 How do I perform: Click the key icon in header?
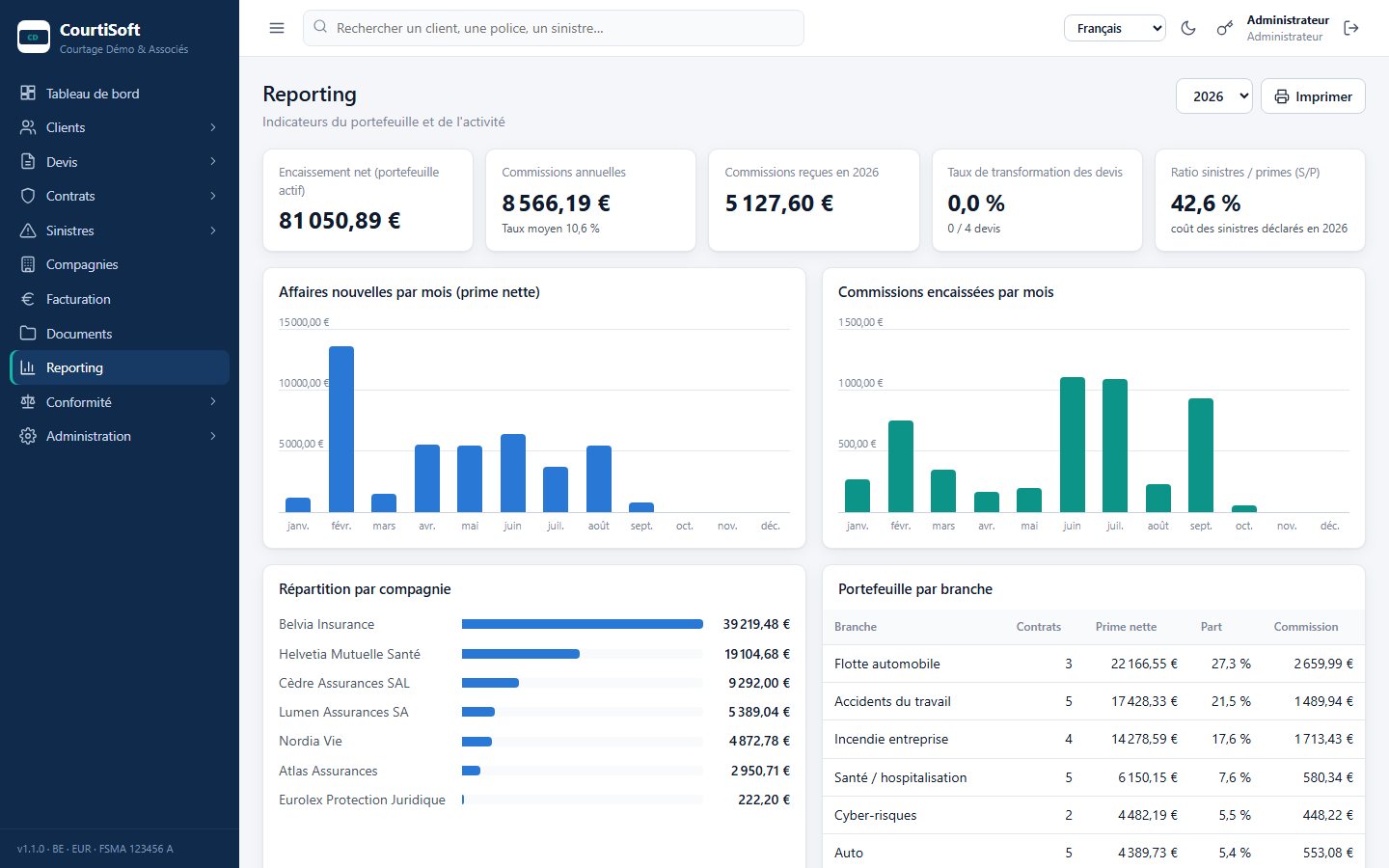coord(1224,28)
